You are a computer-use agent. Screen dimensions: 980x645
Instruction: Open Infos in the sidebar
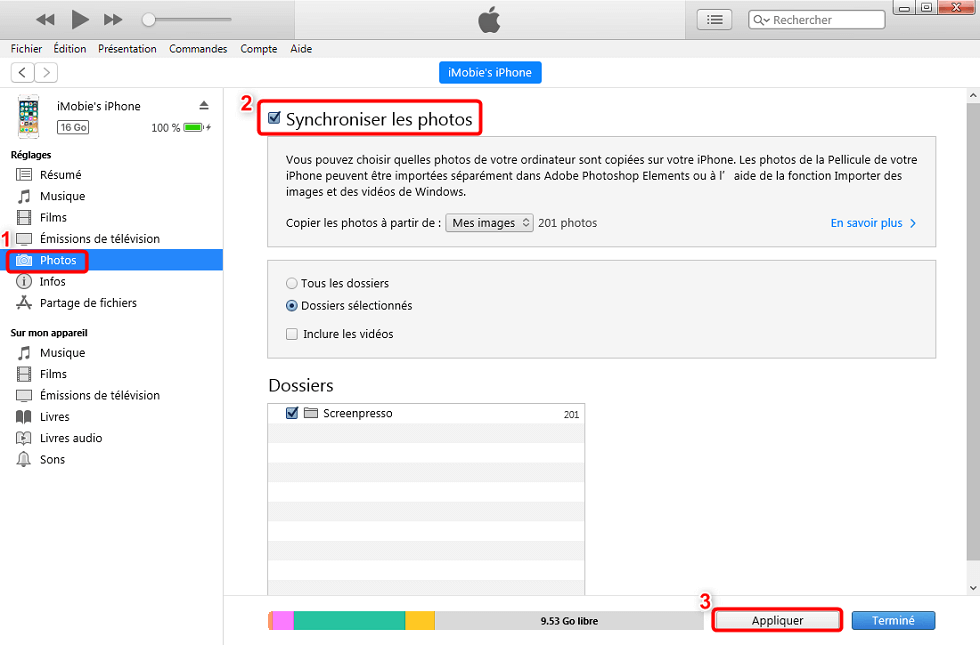(52, 282)
